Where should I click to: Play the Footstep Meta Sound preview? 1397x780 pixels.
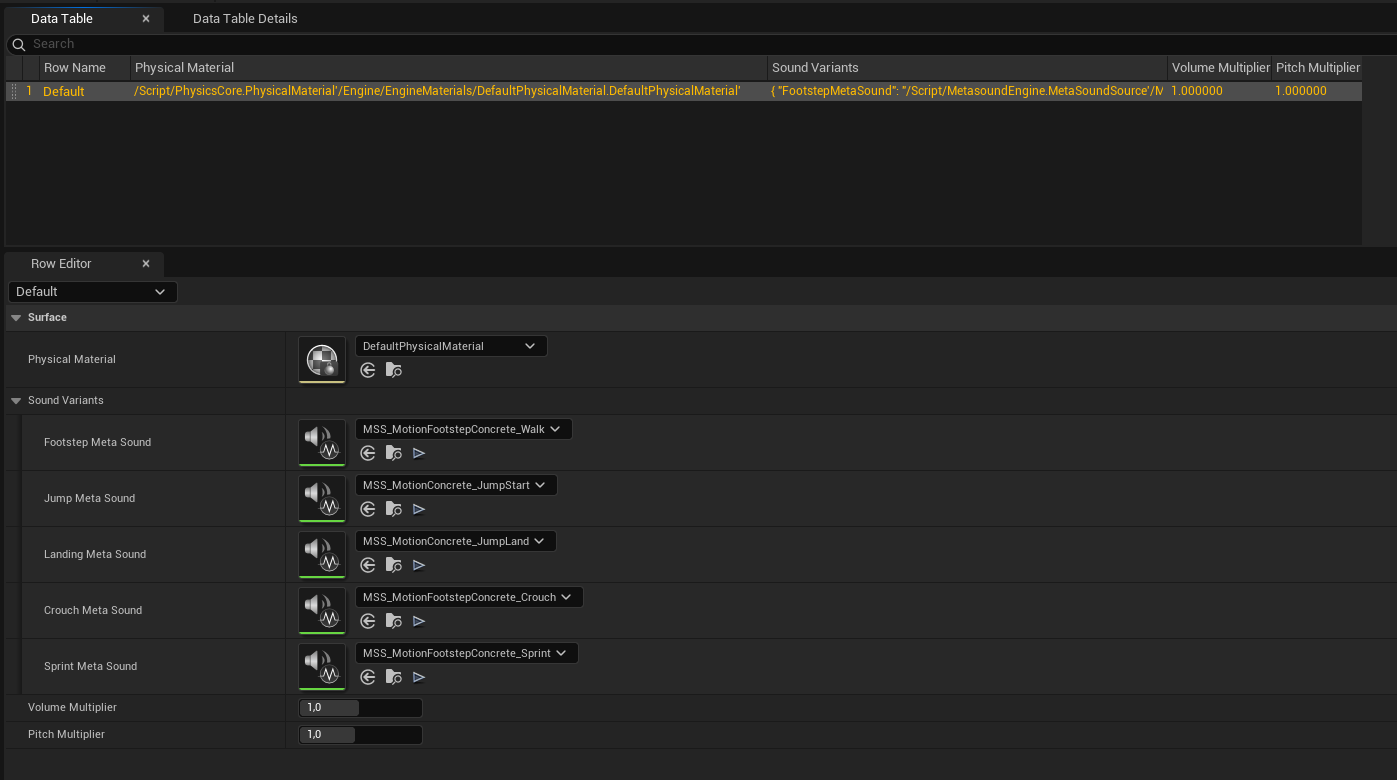tap(419, 453)
